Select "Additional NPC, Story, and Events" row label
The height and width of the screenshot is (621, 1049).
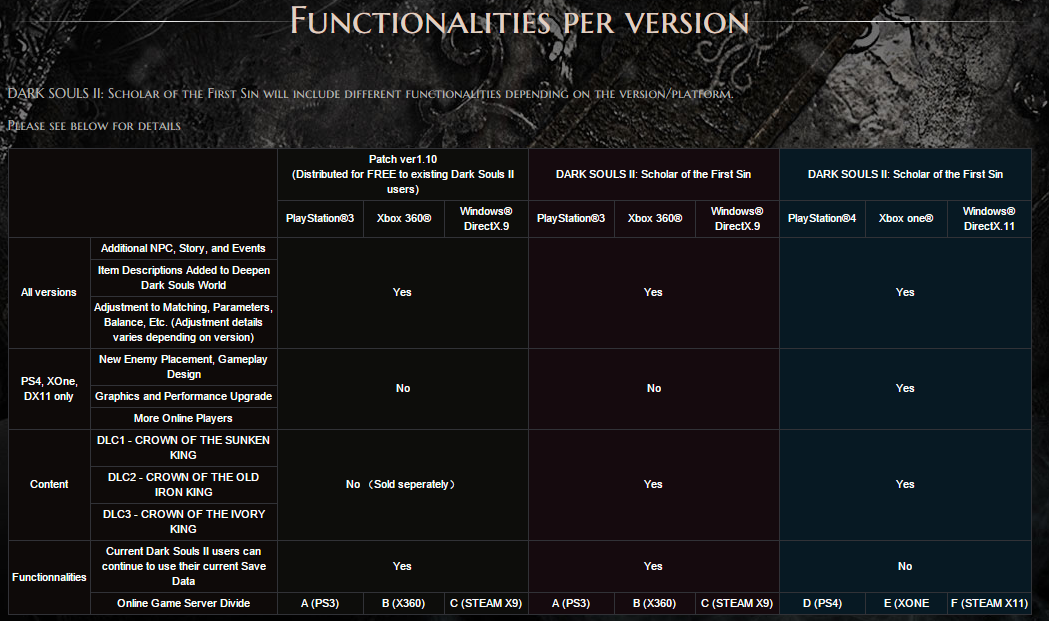[183, 248]
